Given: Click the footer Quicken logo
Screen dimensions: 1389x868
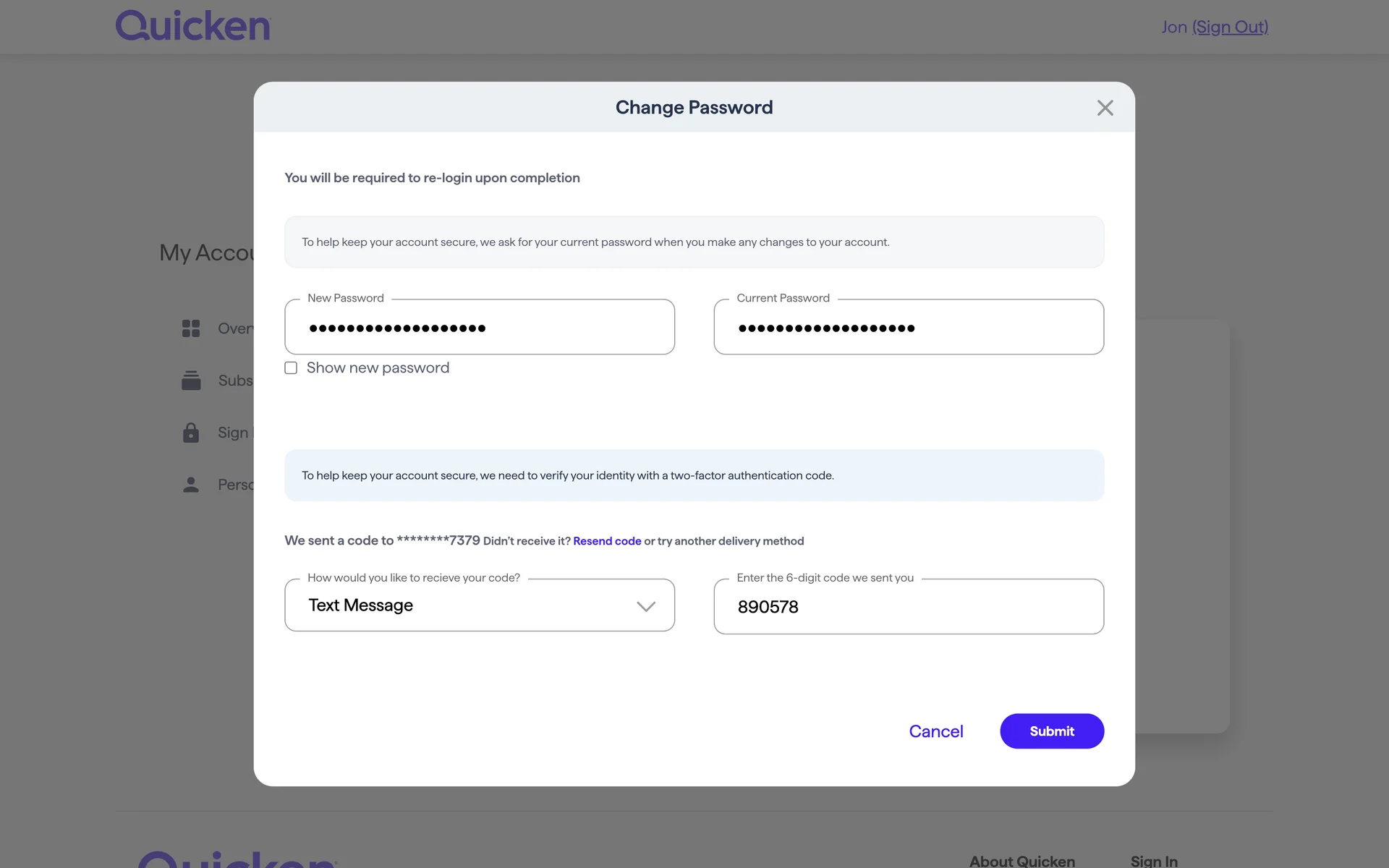Looking at the screenshot, I should pos(237,859).
